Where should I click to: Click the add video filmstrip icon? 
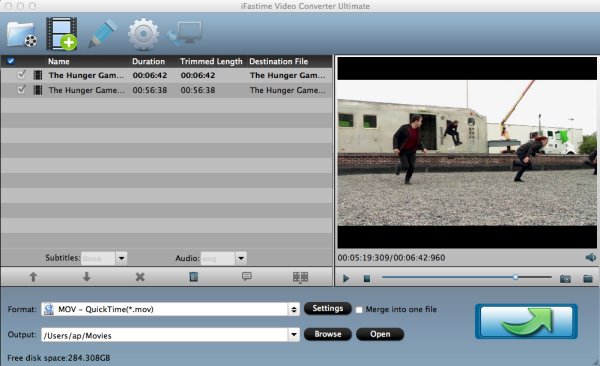pyautogui.click(x=62, y=34)
